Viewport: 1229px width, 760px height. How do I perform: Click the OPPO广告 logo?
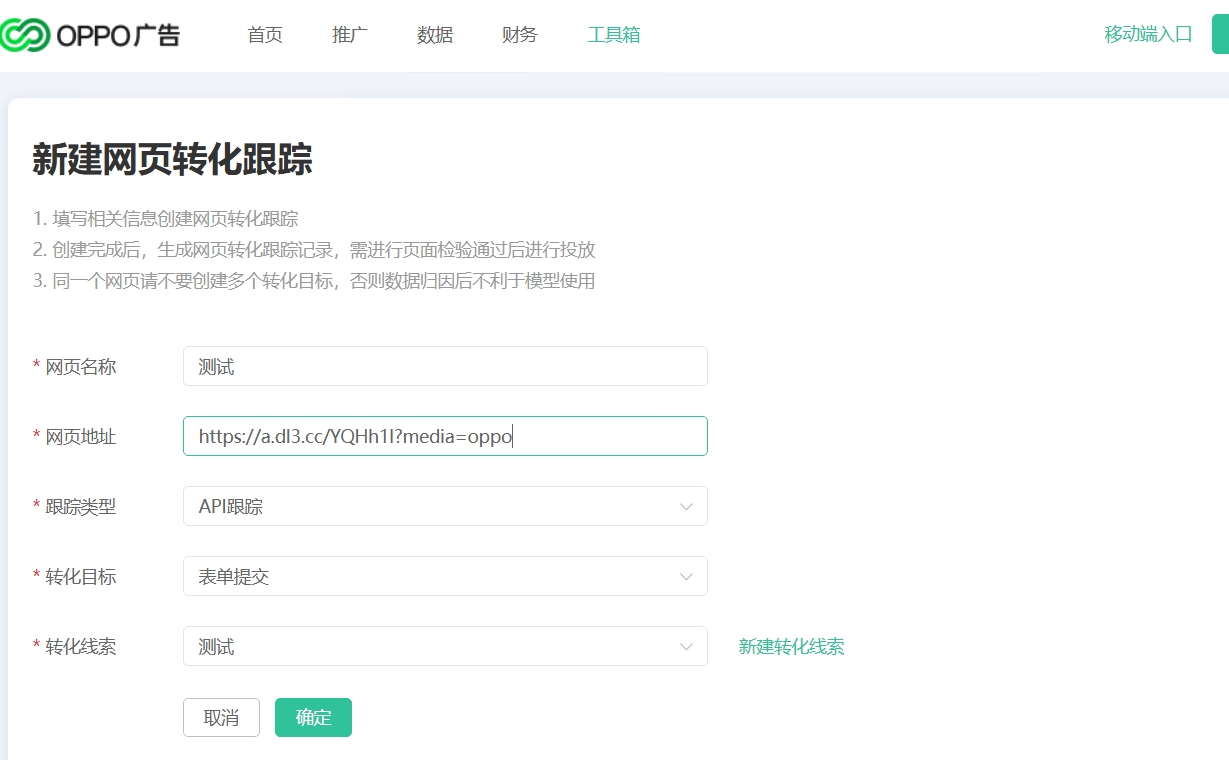tap(90, 35)
